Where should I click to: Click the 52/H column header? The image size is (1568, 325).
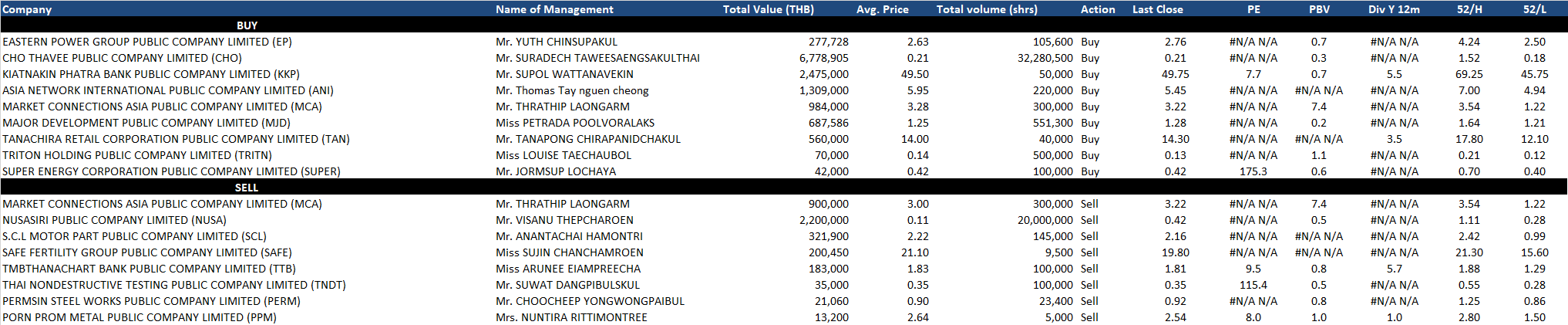pos(1469,9)
